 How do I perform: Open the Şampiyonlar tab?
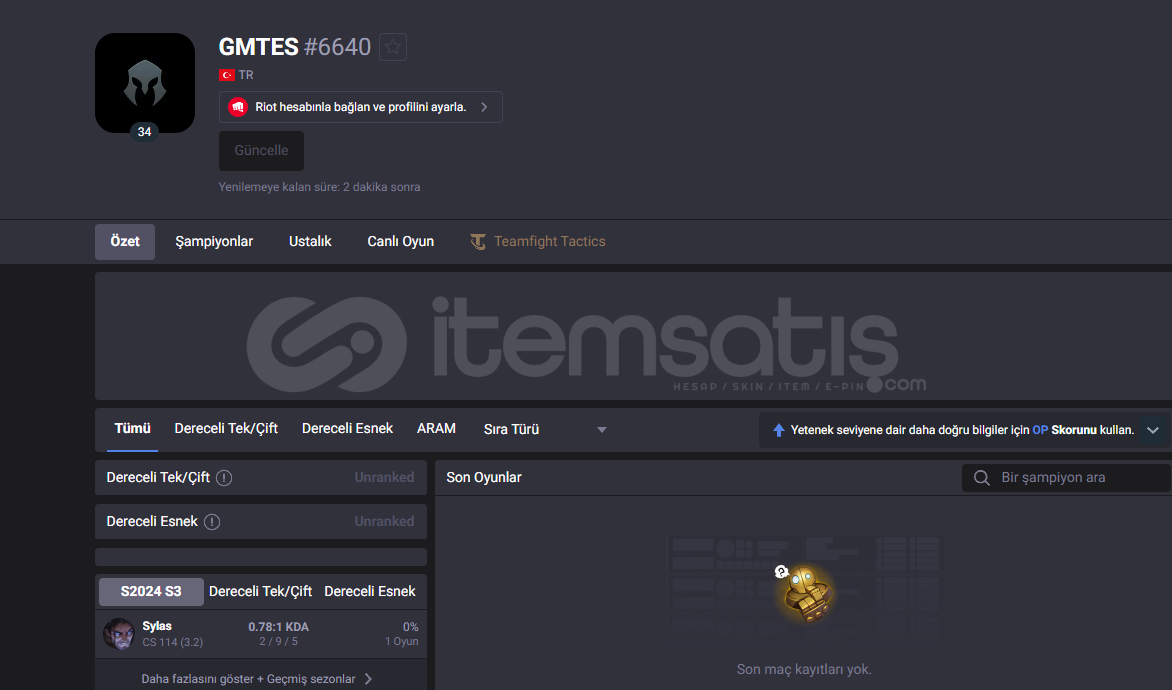(214, 241)
